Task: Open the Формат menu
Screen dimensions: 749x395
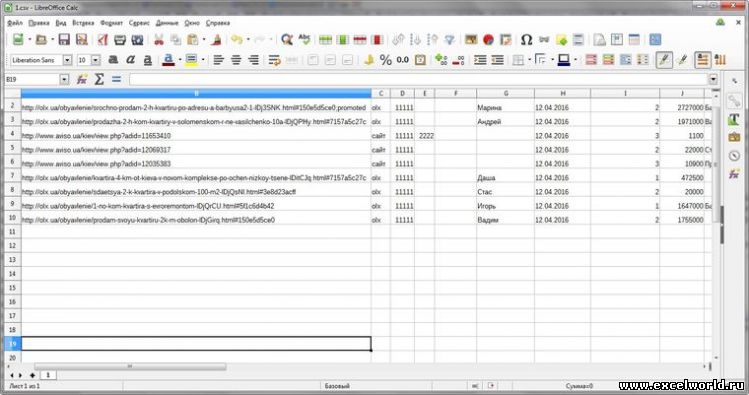Action: pos(111,23)
